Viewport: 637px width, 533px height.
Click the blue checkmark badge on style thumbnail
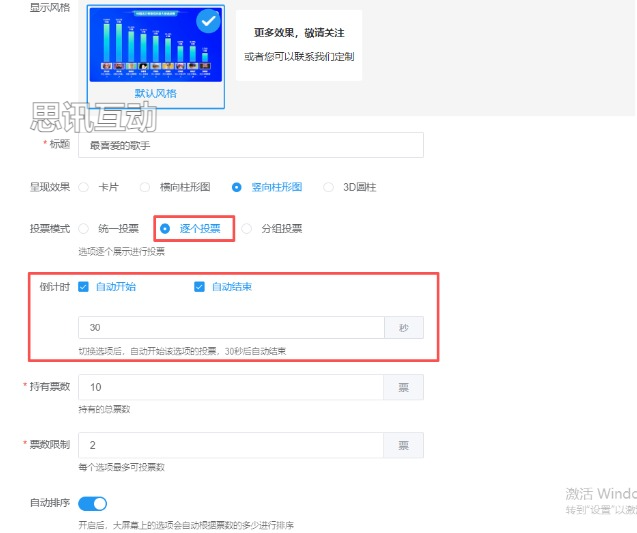tap(208, 22)
